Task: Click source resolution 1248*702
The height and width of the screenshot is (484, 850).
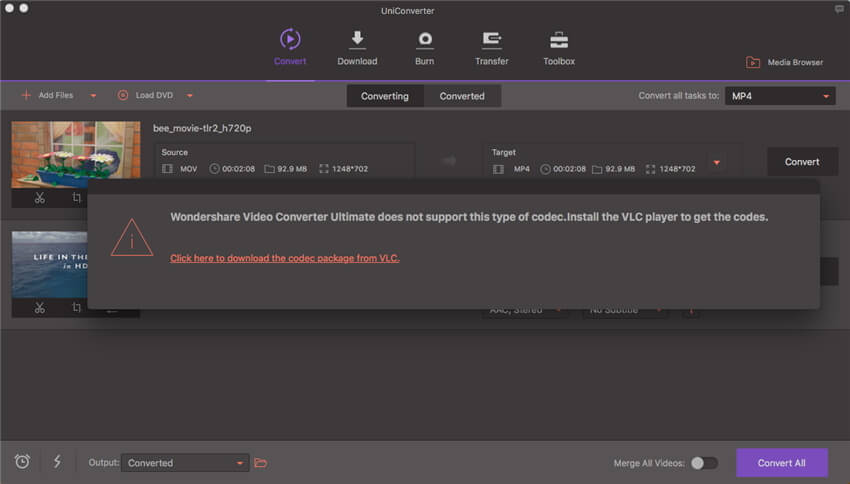Action: pos(350,169)
